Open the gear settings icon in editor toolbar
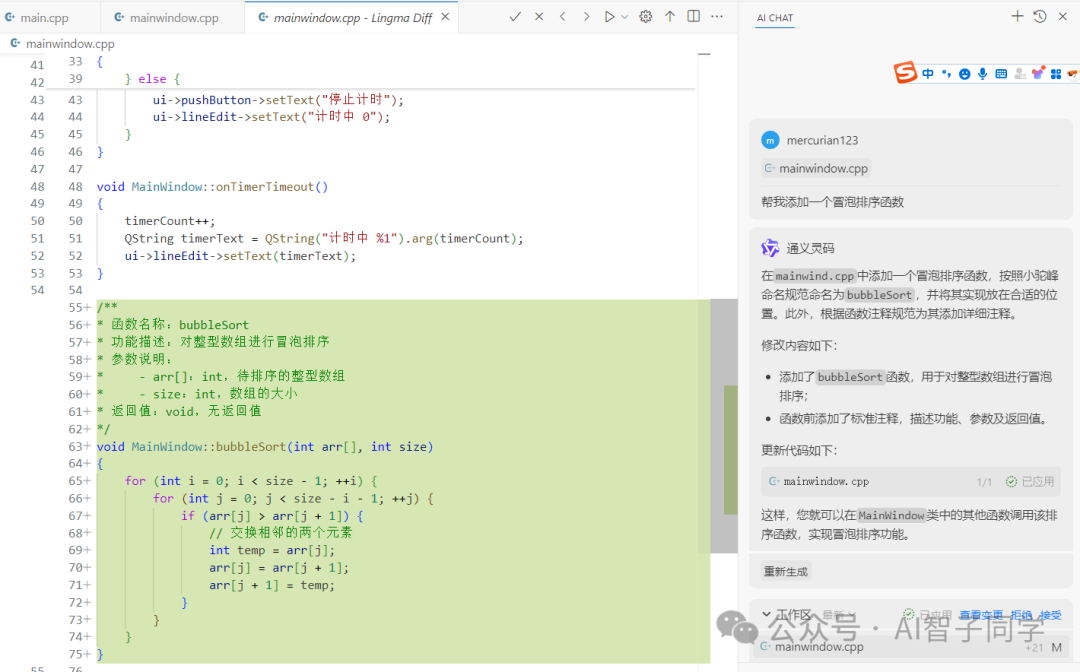This screenshot has width=1080, height=672. coord(645,17)
